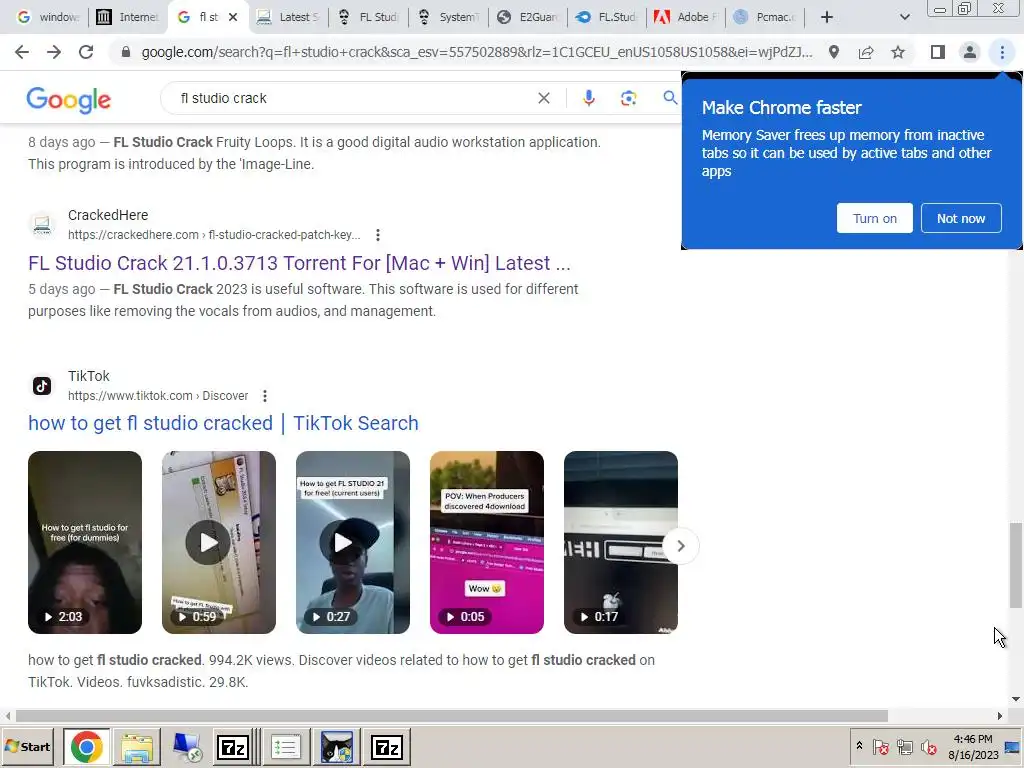This screenshot has width=1024, height=768.
Task: Click the Google search input field
Action: [353, 98]
